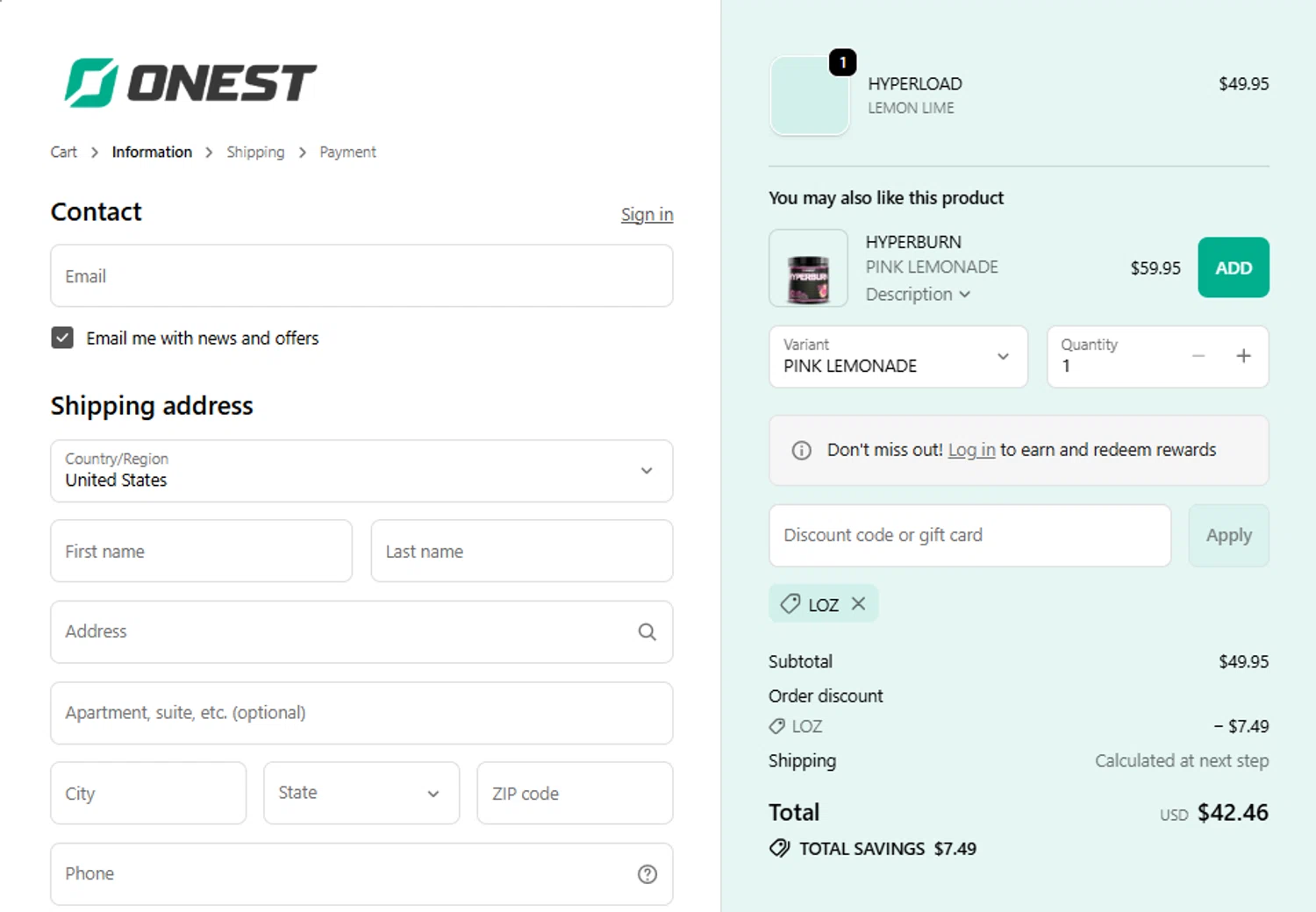Focus the Last name field
Screen dimensions: 1316x912
click(522, 551)
